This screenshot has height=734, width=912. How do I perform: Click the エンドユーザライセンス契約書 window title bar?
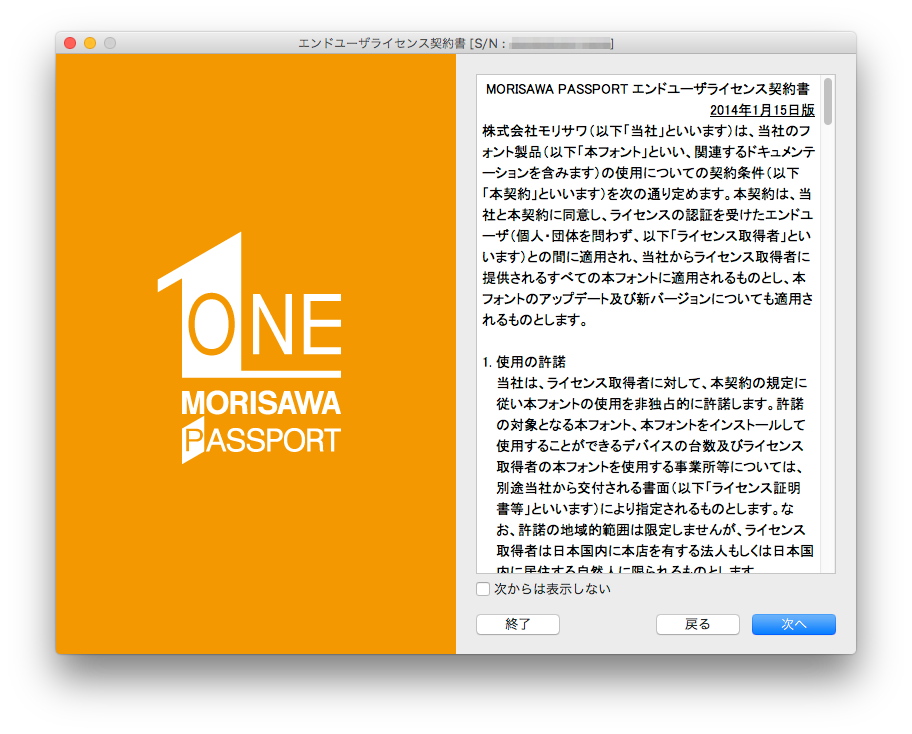coord(455,43)
